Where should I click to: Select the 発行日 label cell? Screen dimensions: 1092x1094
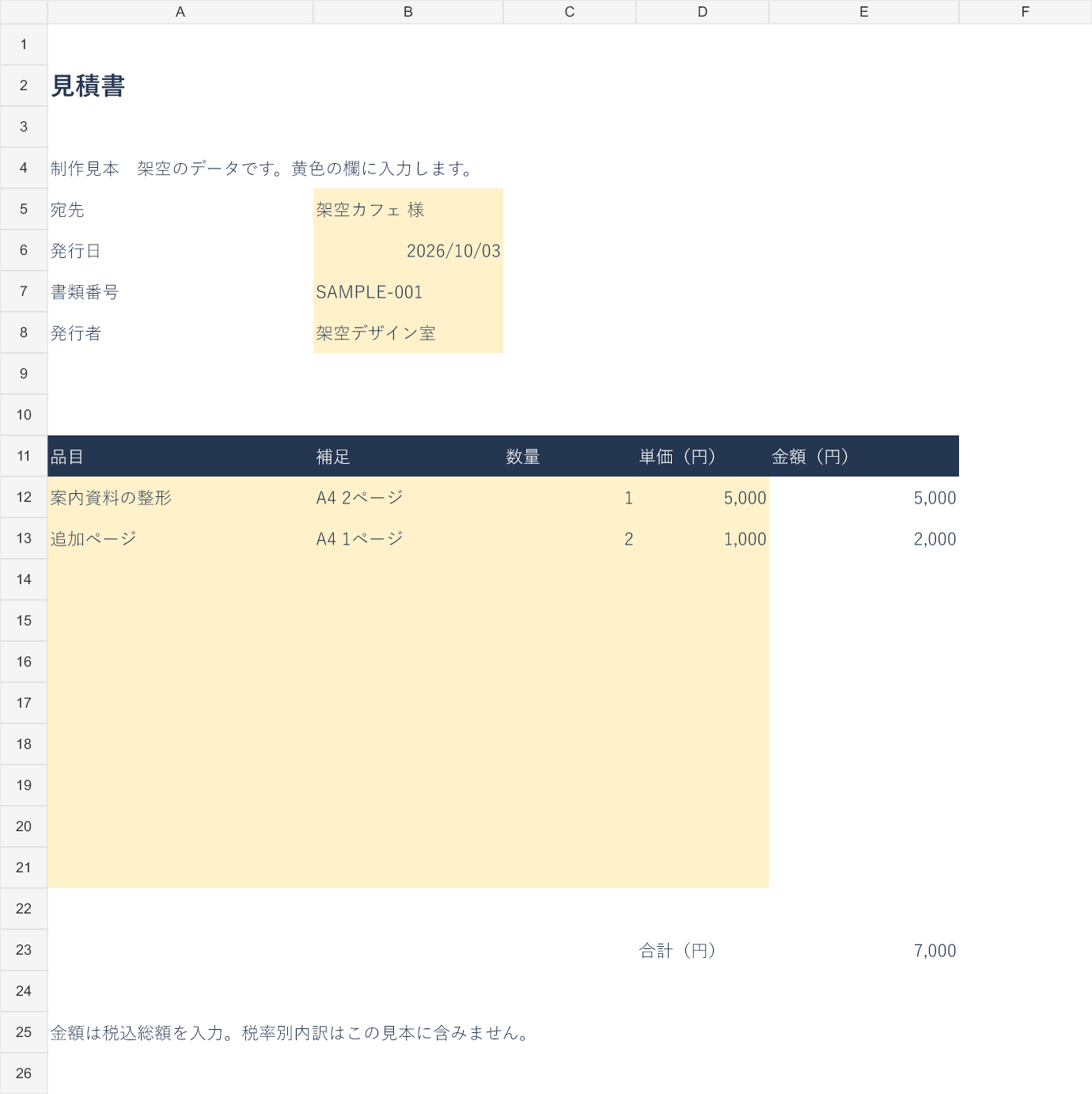[180, 250]
